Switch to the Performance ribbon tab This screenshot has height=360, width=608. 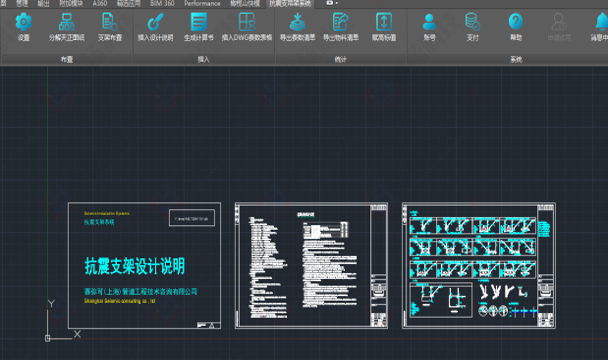202,3
